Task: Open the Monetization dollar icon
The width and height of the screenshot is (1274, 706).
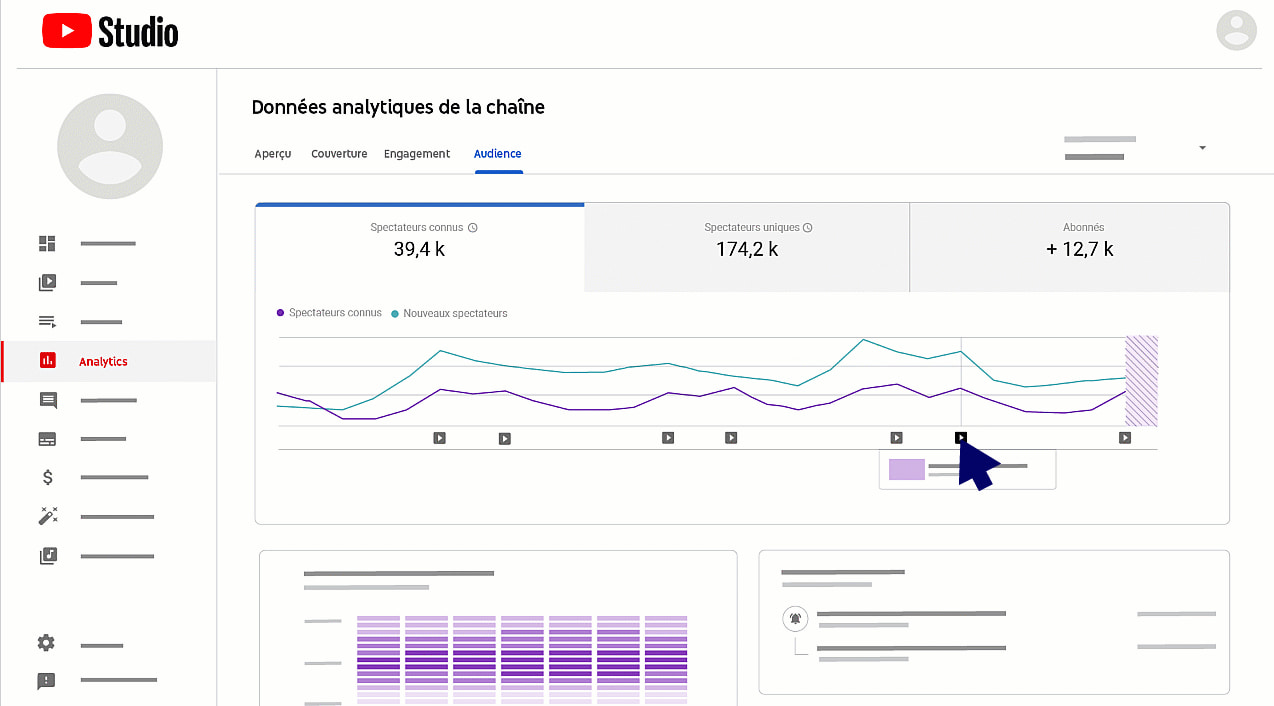Action: pos(47,478)
